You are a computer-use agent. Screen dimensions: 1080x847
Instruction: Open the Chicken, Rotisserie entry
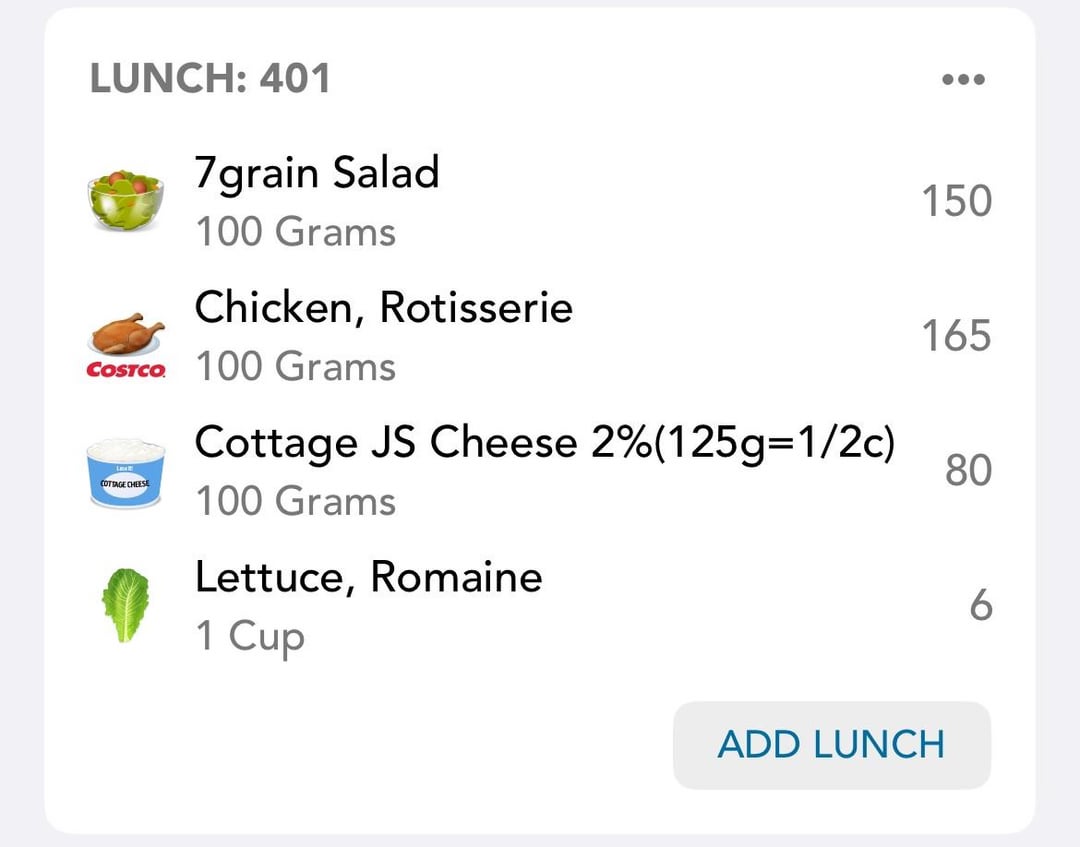click(x=540, y=336)
